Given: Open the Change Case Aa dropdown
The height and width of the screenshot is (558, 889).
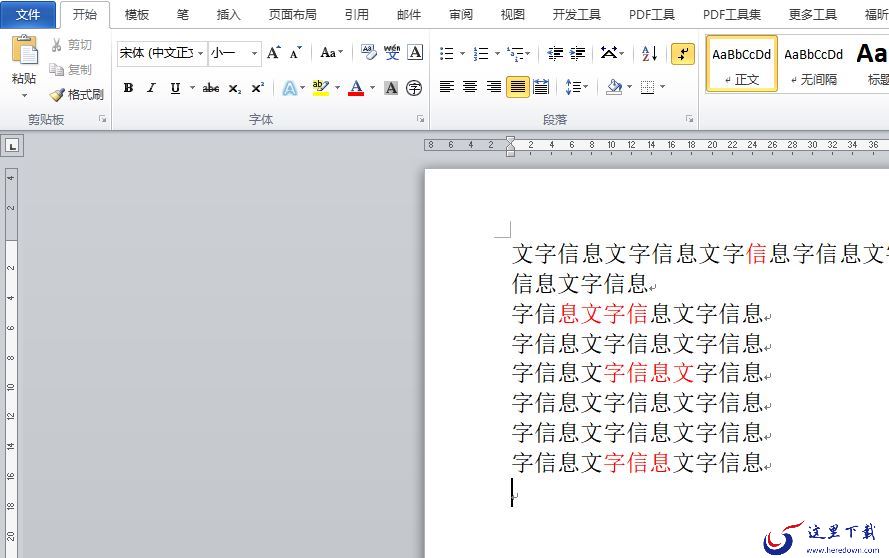Looking at the screenshot, I should pyautogui.click(x=331, y=53).
